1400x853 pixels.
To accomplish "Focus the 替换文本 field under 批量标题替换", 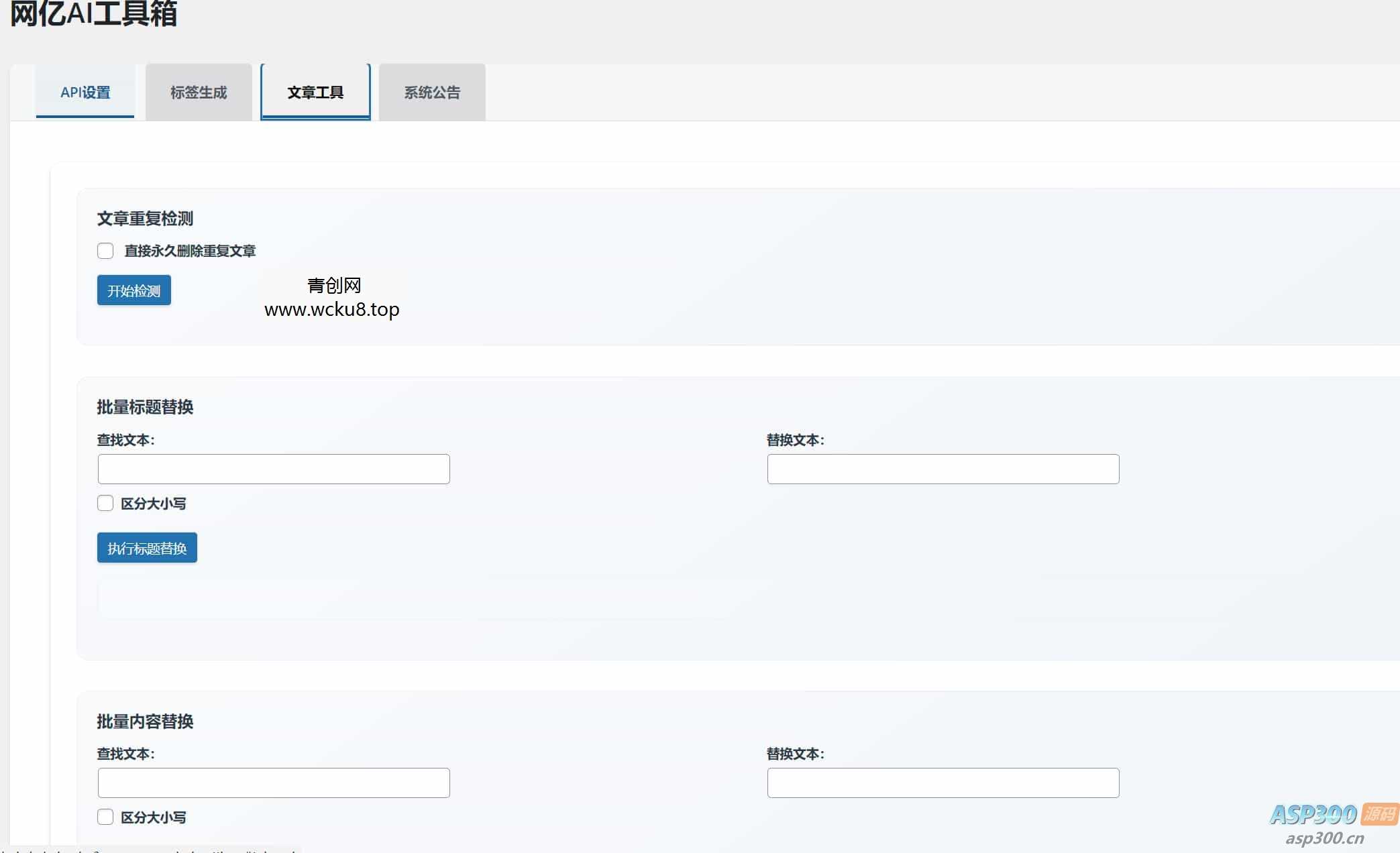I will click(943, 469).
